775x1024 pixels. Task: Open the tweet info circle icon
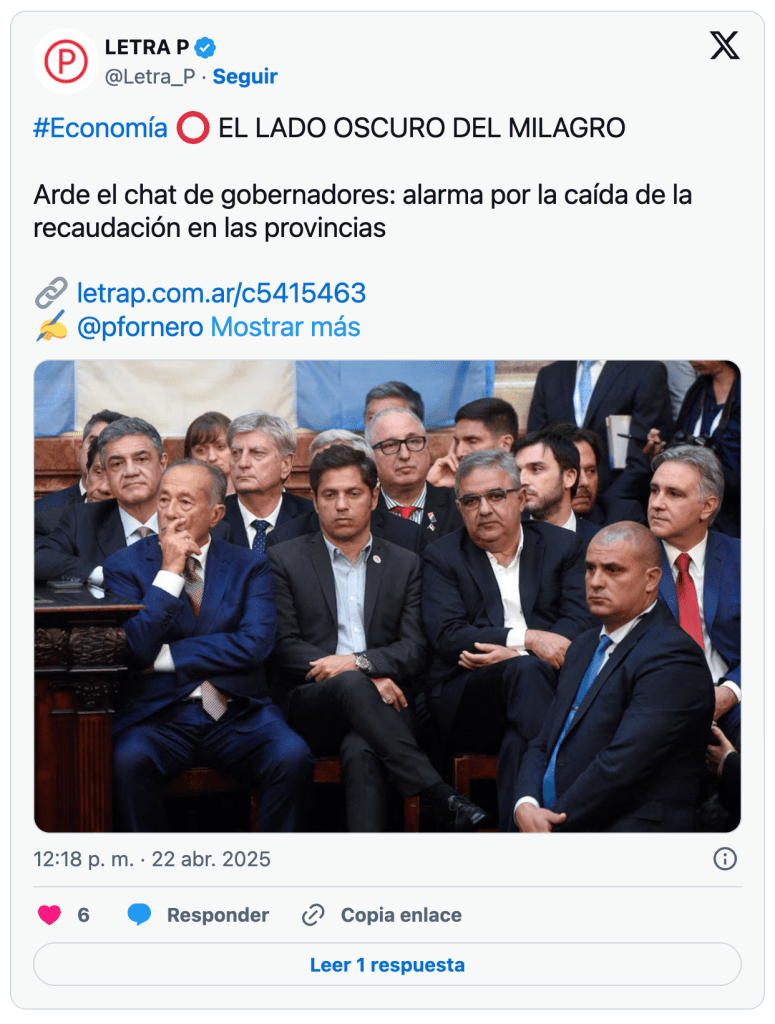coord(725,859)
